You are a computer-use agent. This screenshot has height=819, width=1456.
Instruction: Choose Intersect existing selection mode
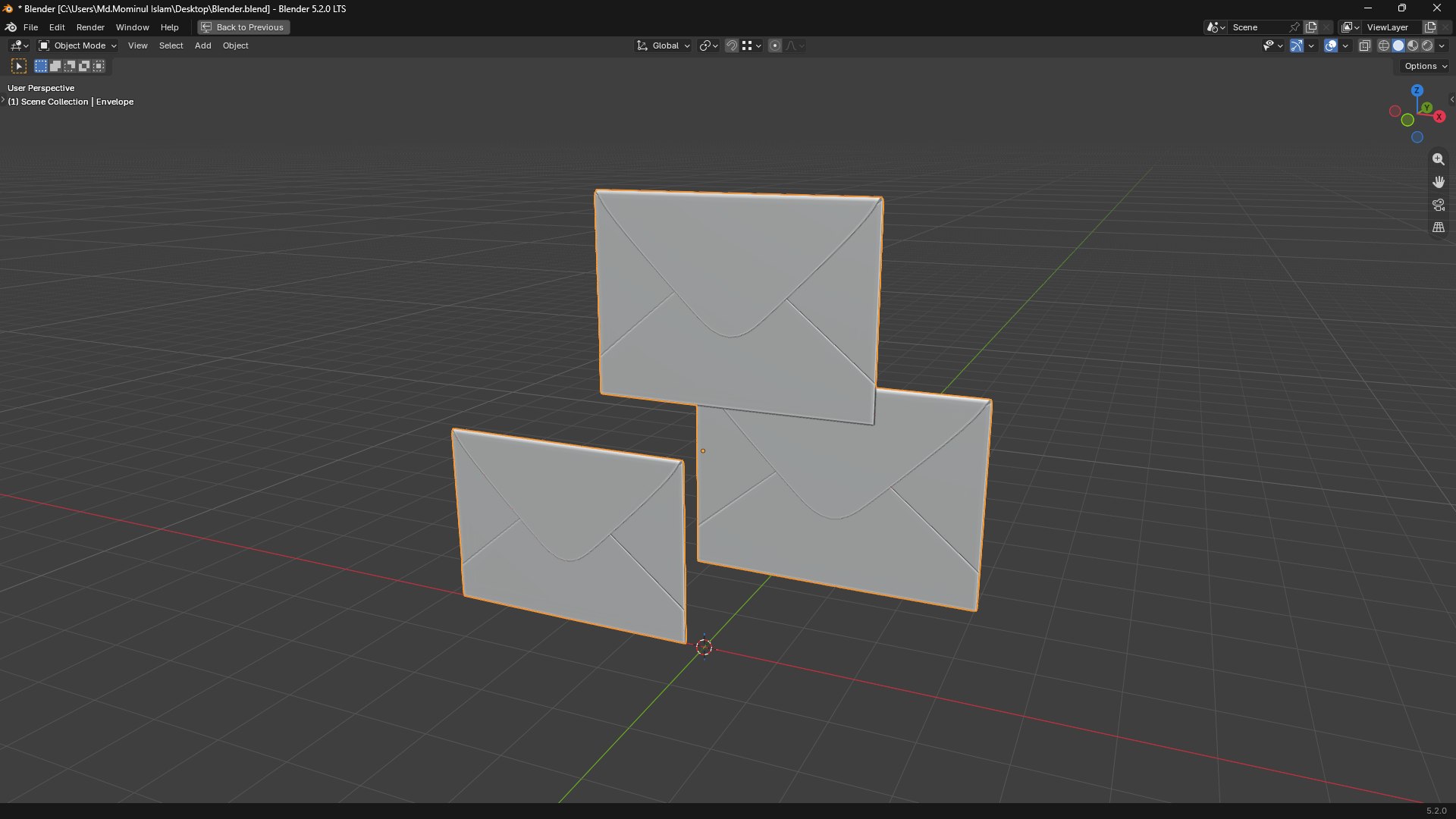[x=99, y=66]
